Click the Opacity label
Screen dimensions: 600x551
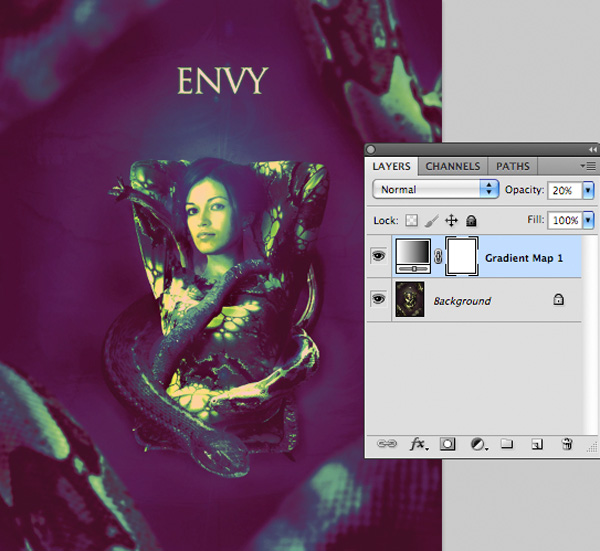tap(524, 190)
